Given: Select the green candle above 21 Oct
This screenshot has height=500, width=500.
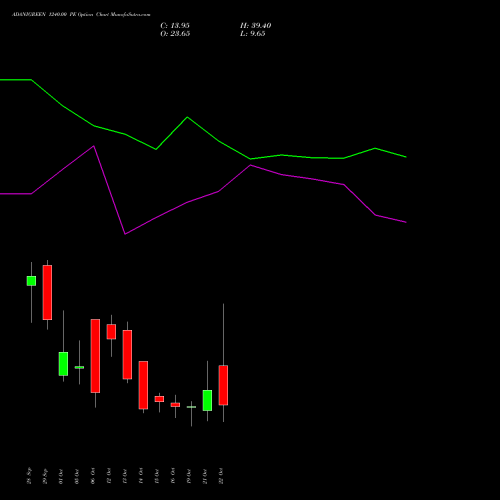Looking at the screenshot, I should click(x=207, y=400).
